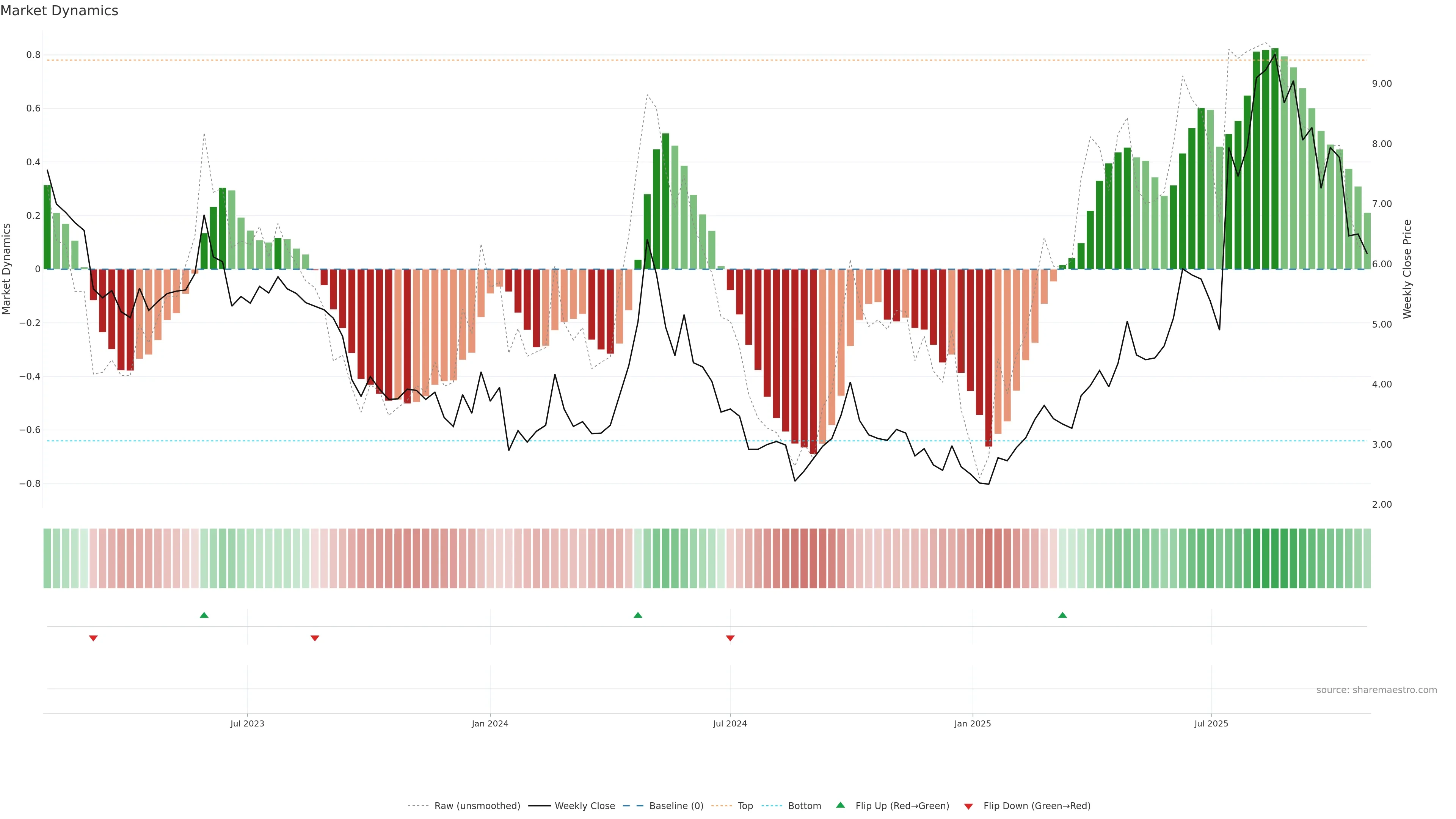Click the Flip Down (Green→Red) legend label
The height and width of the screenshot is (819, 1456).
(x=1037, y=806)
